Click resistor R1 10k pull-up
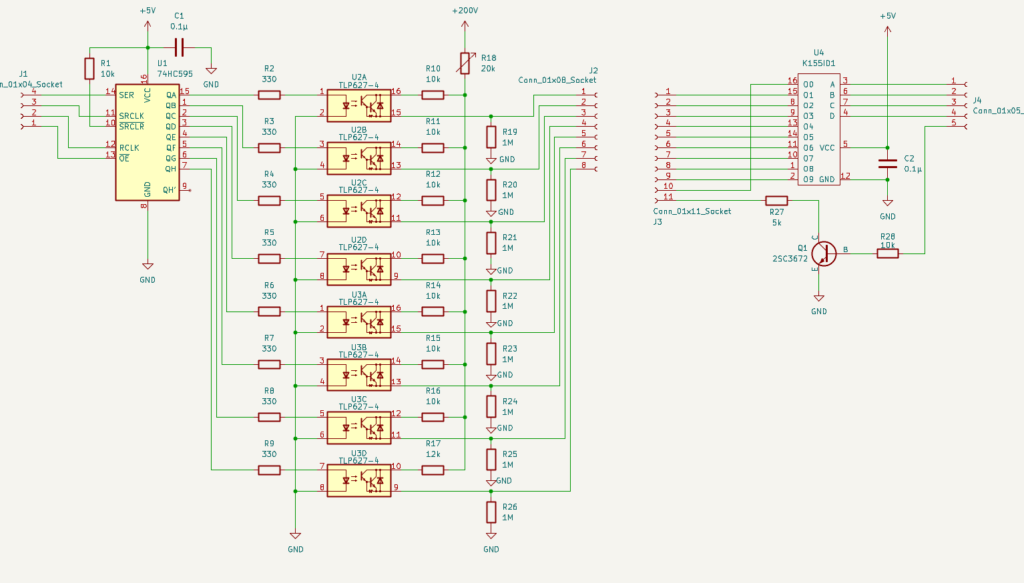1024x583 pixels. pyautogui.click(x=90, y=68)
